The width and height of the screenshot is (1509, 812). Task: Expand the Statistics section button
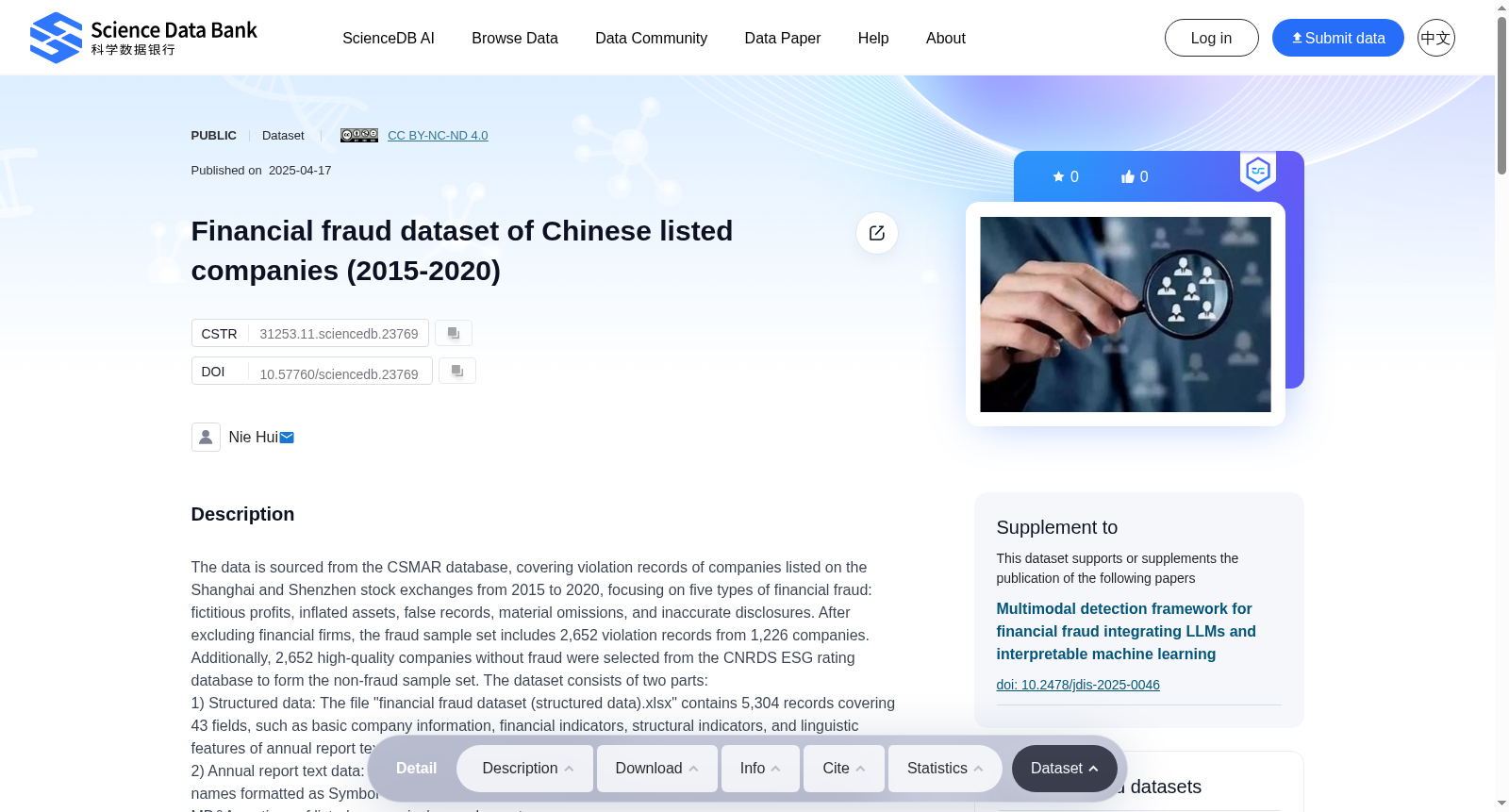coord(945,769)
